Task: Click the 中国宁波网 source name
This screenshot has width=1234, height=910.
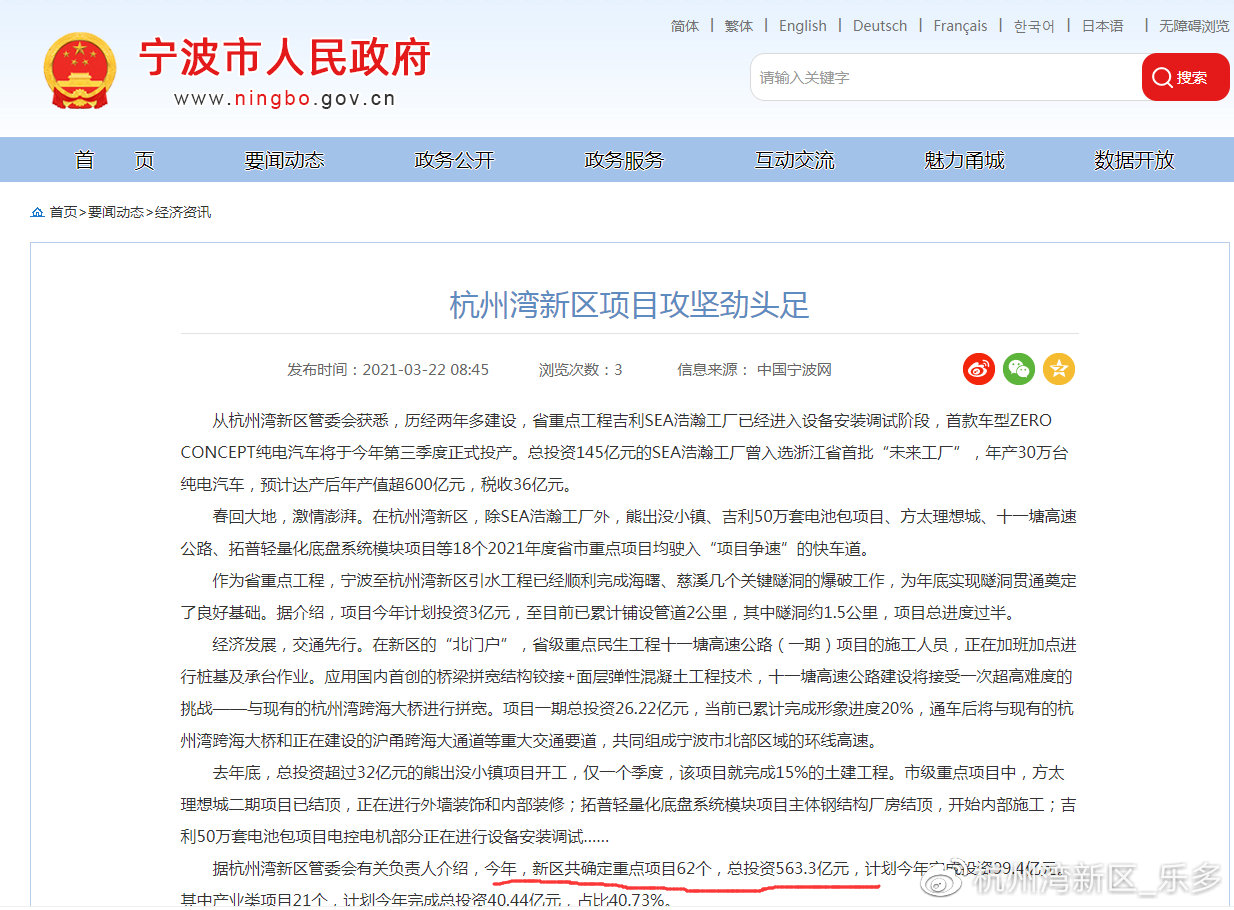Action: 794,370
